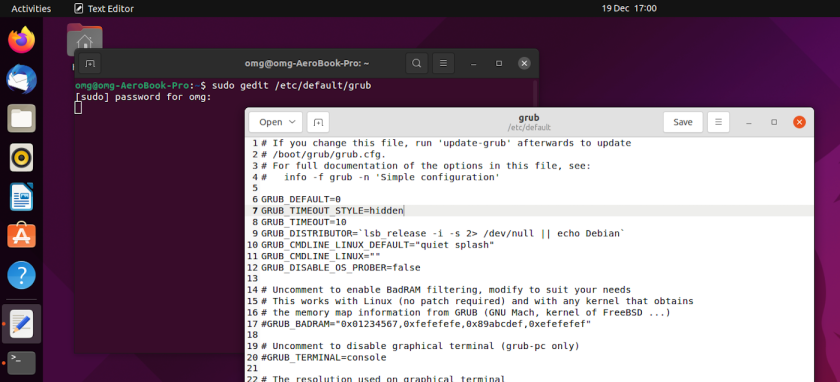Click 'For full documentation' comment line
This screenshot has width=840, height=382.
(x=426, y=166)
